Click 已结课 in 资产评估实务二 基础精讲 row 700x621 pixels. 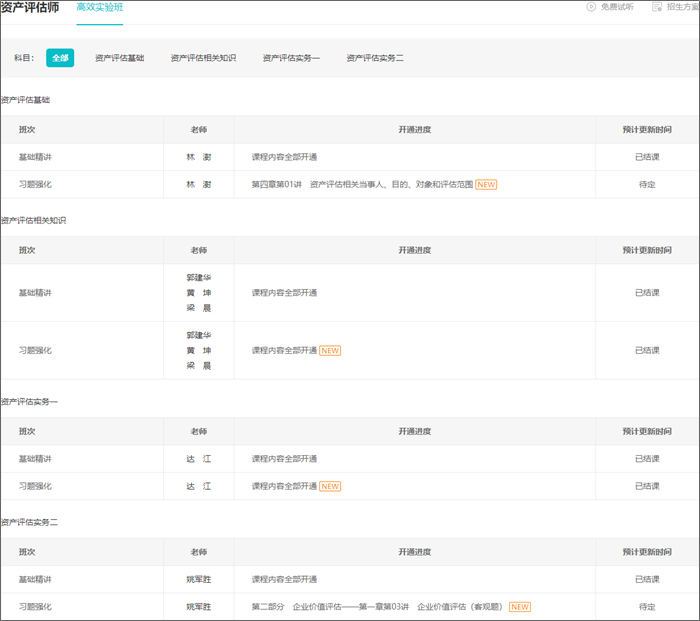[x=647, y=579]
